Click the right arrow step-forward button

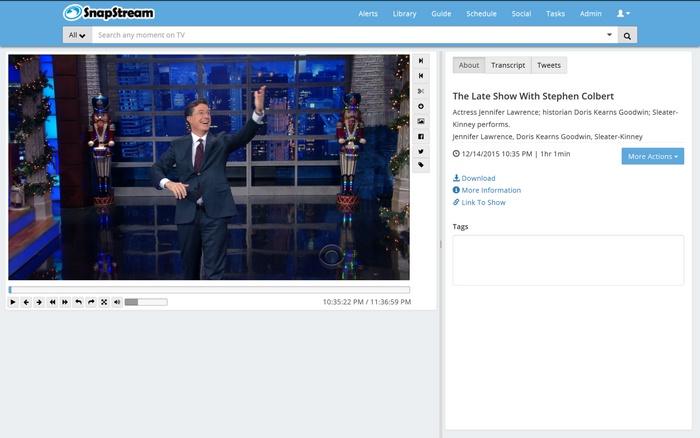point(39,302)
